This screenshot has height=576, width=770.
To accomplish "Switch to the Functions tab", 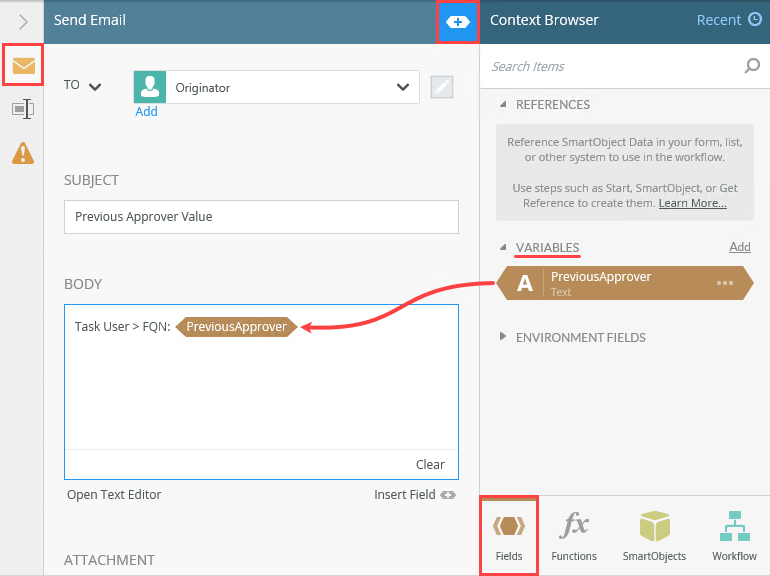I will point(574,535).
